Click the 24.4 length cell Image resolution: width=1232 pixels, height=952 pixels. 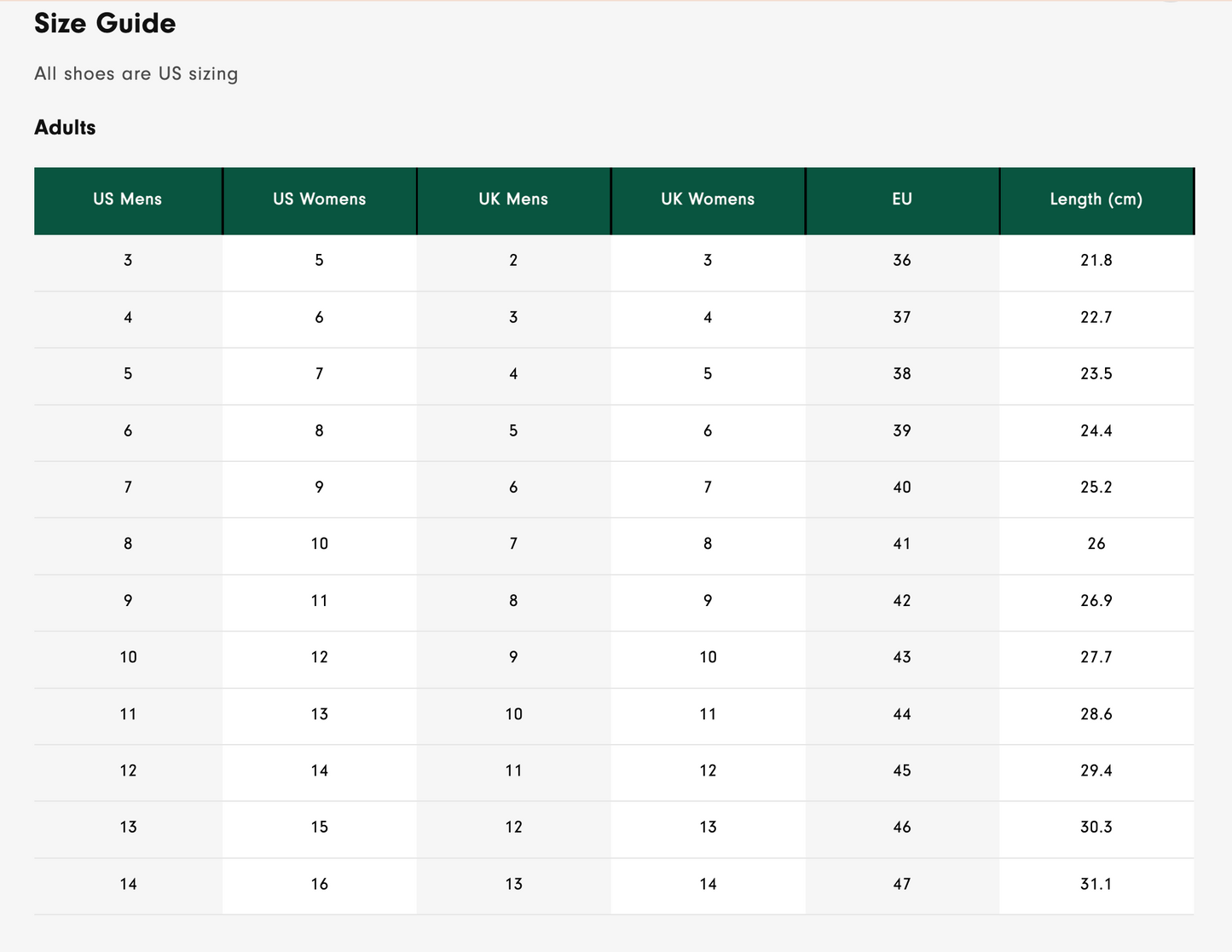(1096, 431)
